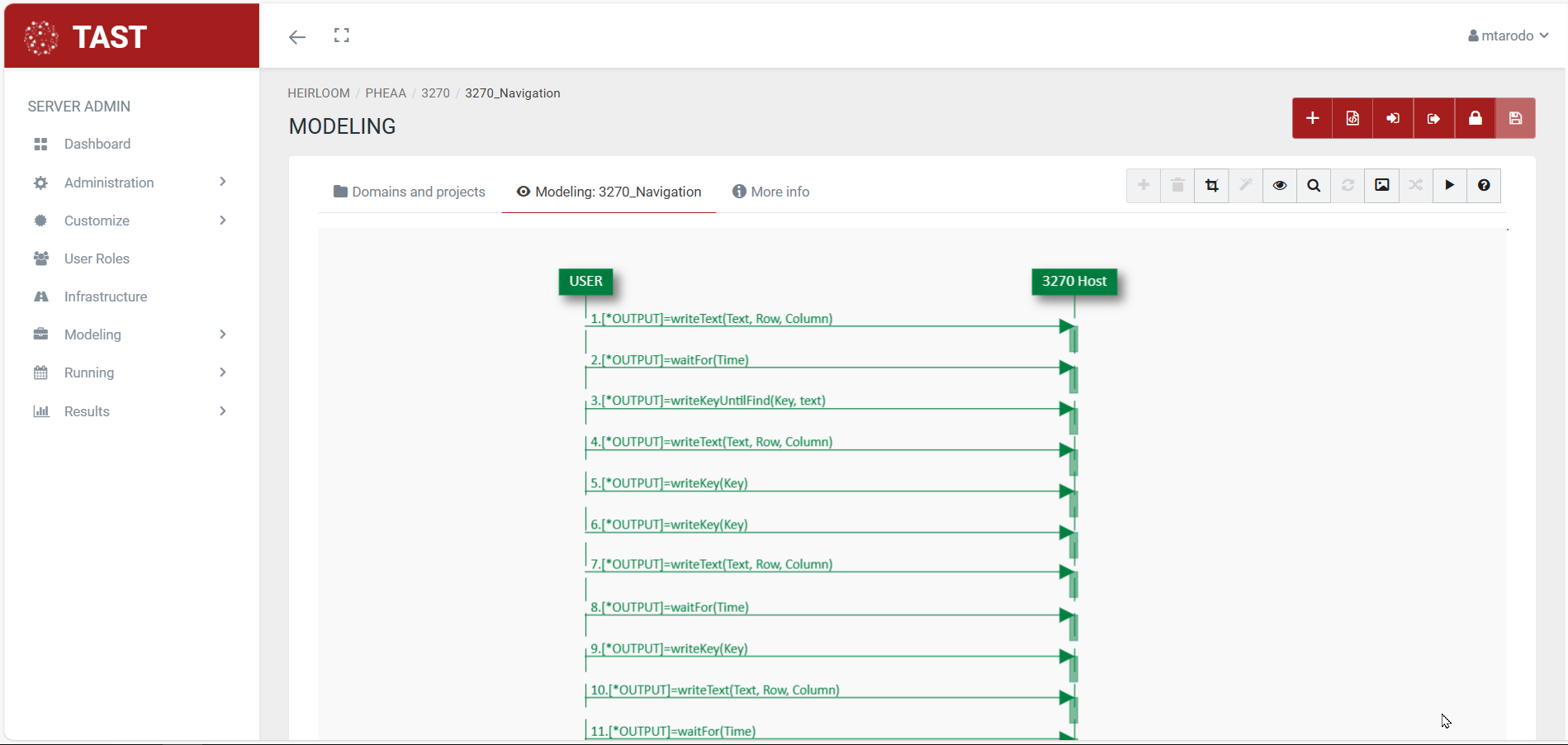
Task: Open the mtarodo user dropdown
Action: 1508,36
